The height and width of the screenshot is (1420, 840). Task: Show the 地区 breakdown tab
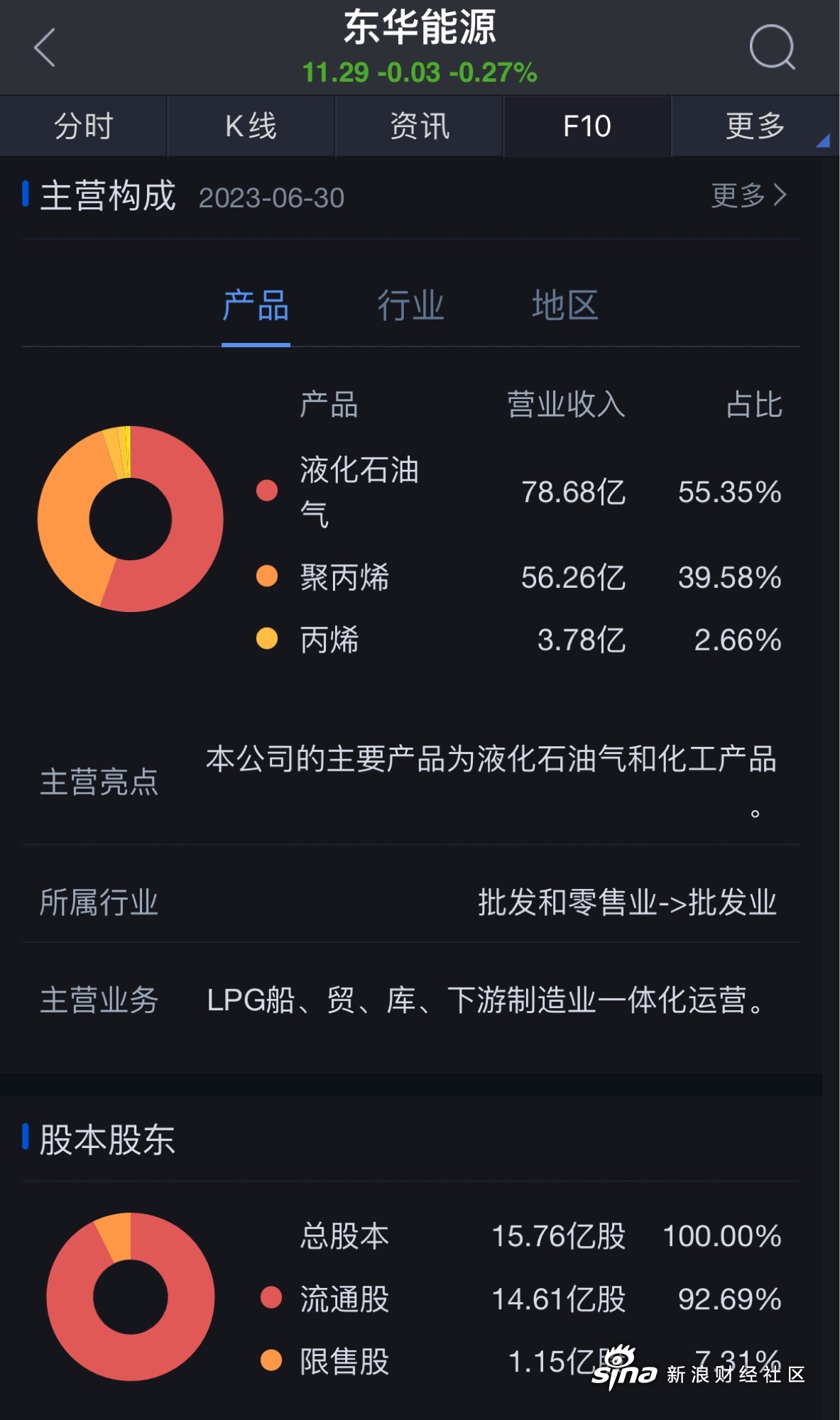[565, 306]
